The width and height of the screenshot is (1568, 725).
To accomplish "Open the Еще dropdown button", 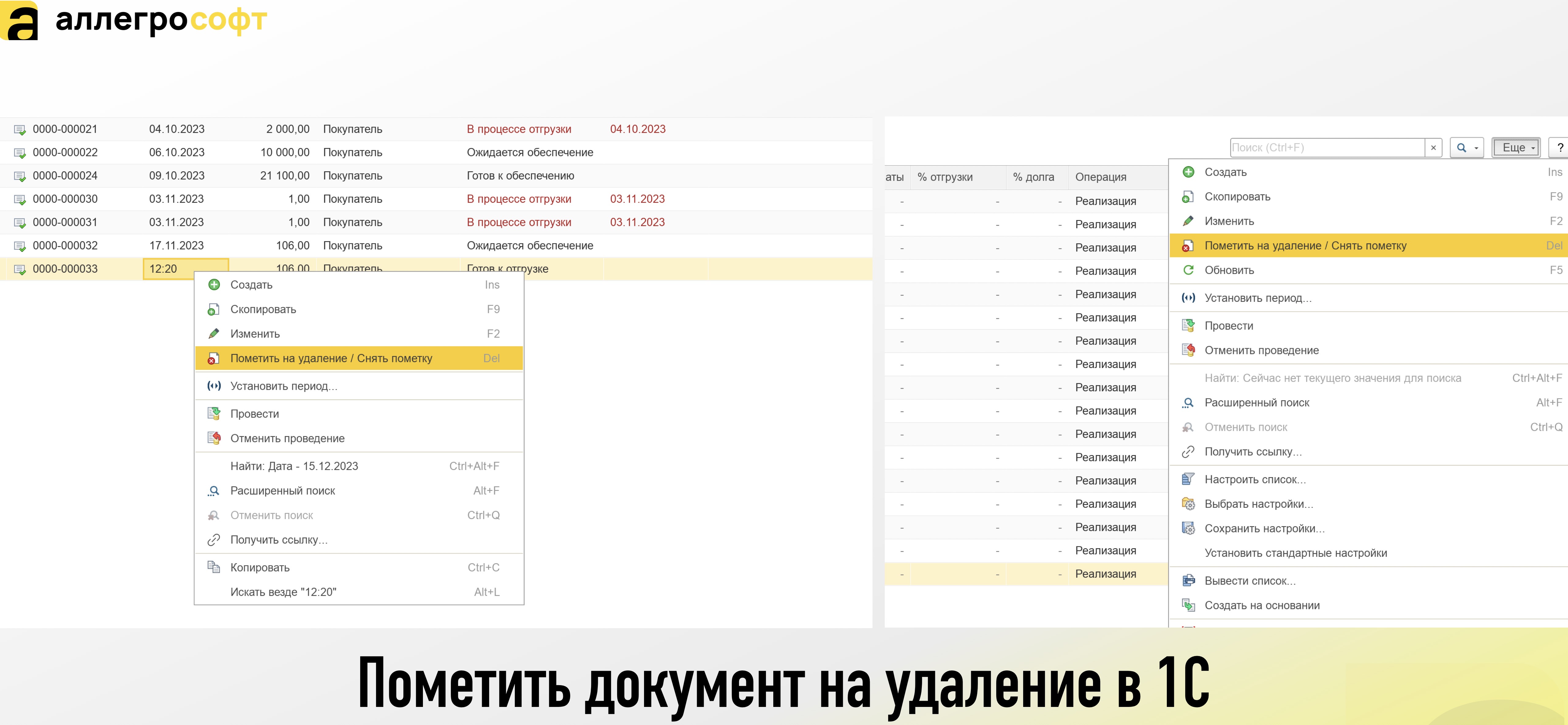I will click(1516, 147).
